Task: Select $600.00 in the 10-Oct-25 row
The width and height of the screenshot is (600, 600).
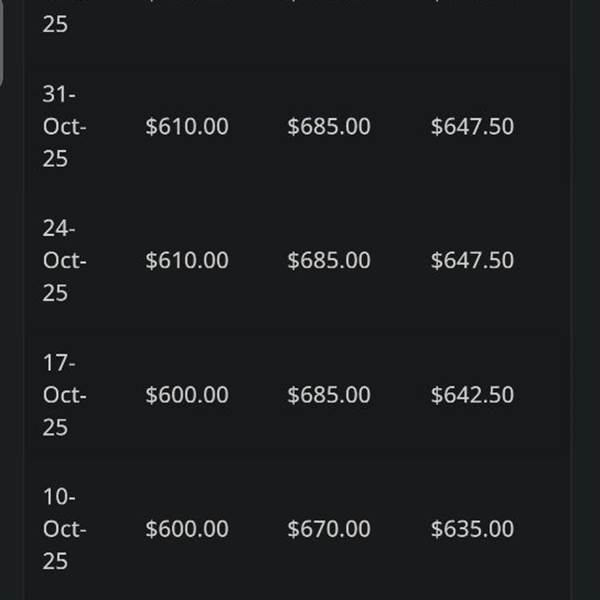Action: coord(187,529)
